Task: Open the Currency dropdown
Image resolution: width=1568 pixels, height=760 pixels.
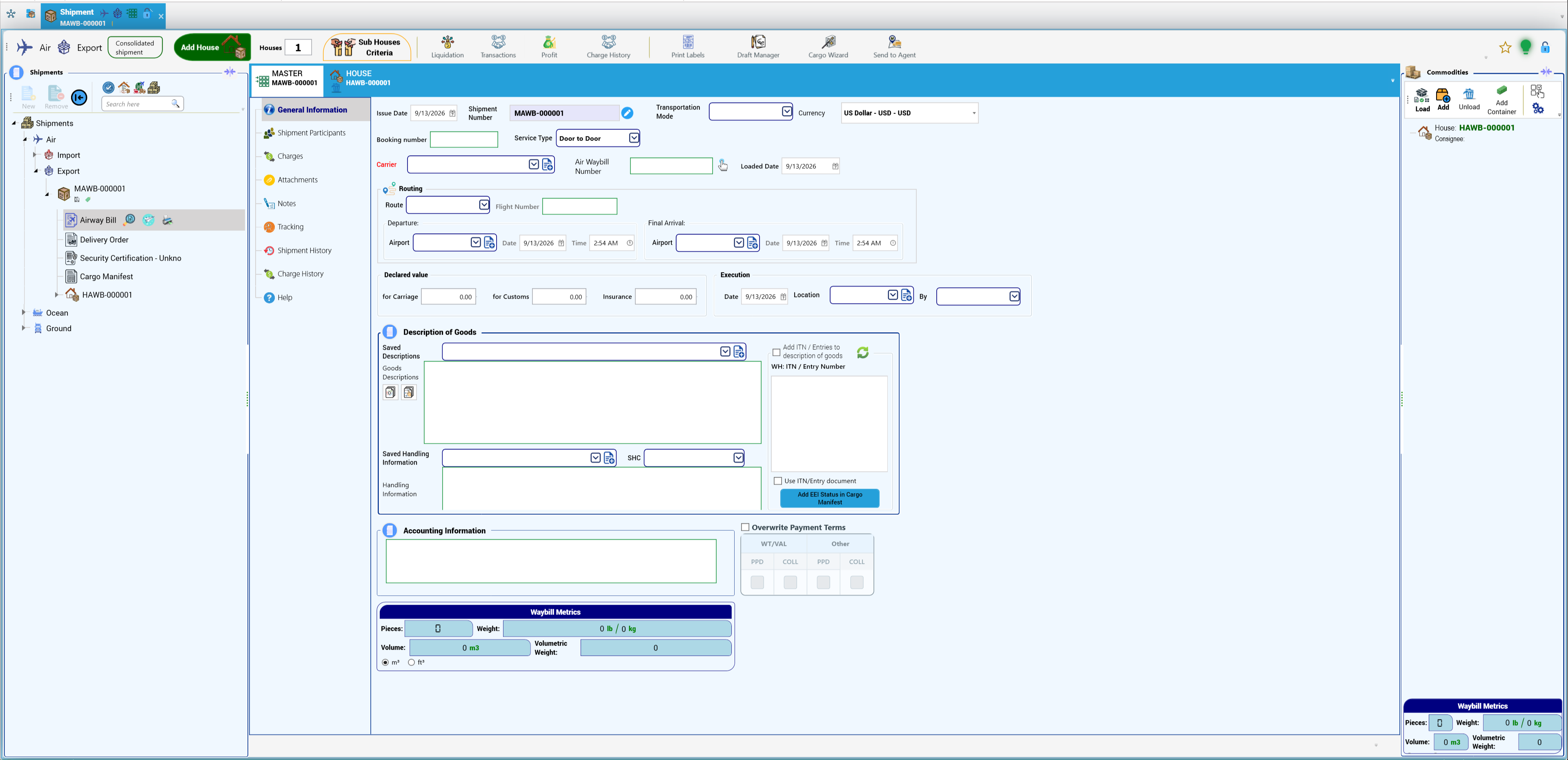Action: pos(973,113)
